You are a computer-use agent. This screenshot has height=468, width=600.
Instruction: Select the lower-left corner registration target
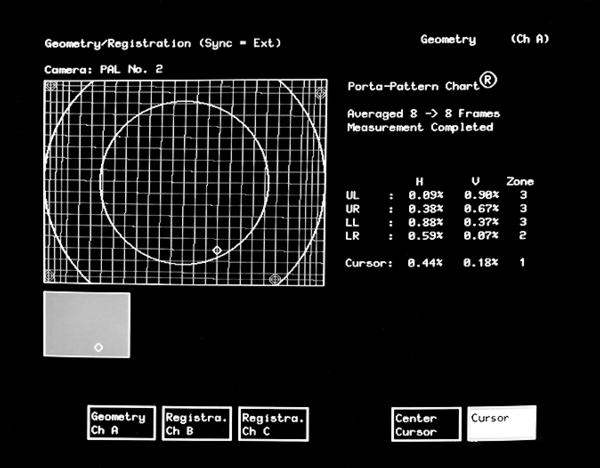pos(49,274)
